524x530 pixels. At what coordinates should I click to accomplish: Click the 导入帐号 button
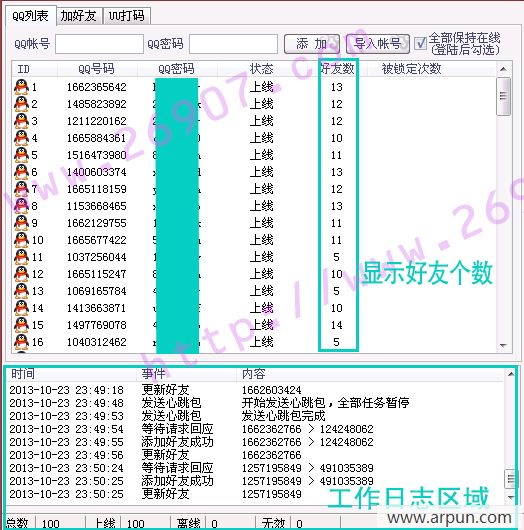[378, 44]
